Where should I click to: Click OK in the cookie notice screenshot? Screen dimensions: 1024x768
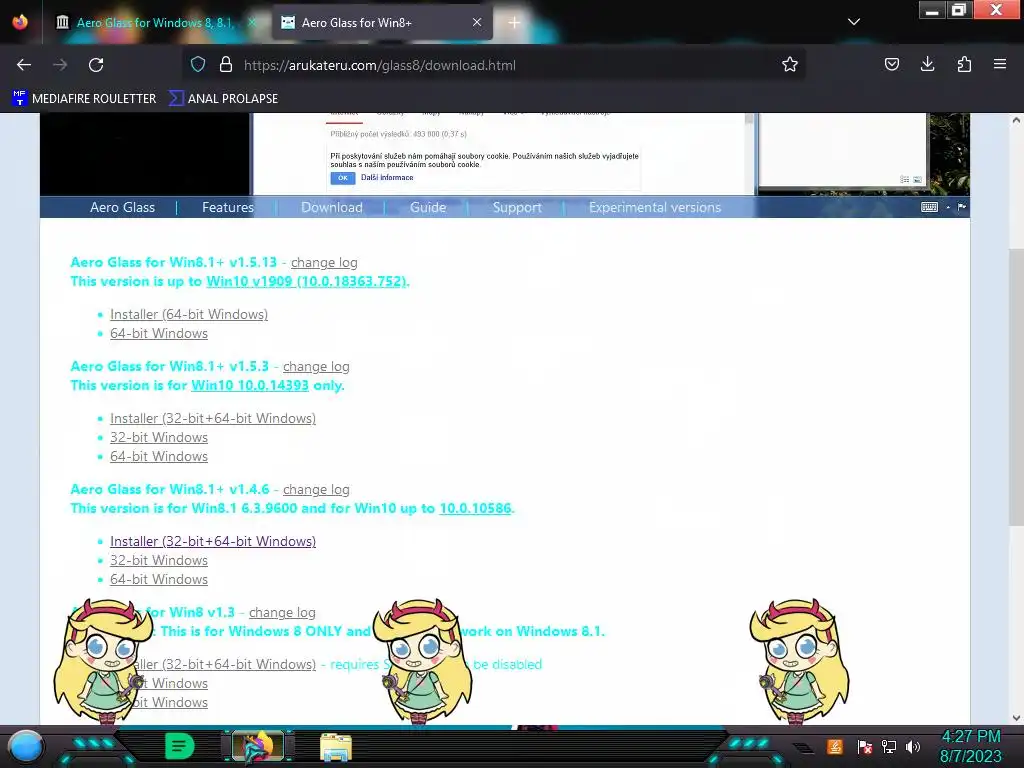tap(342, 178)
